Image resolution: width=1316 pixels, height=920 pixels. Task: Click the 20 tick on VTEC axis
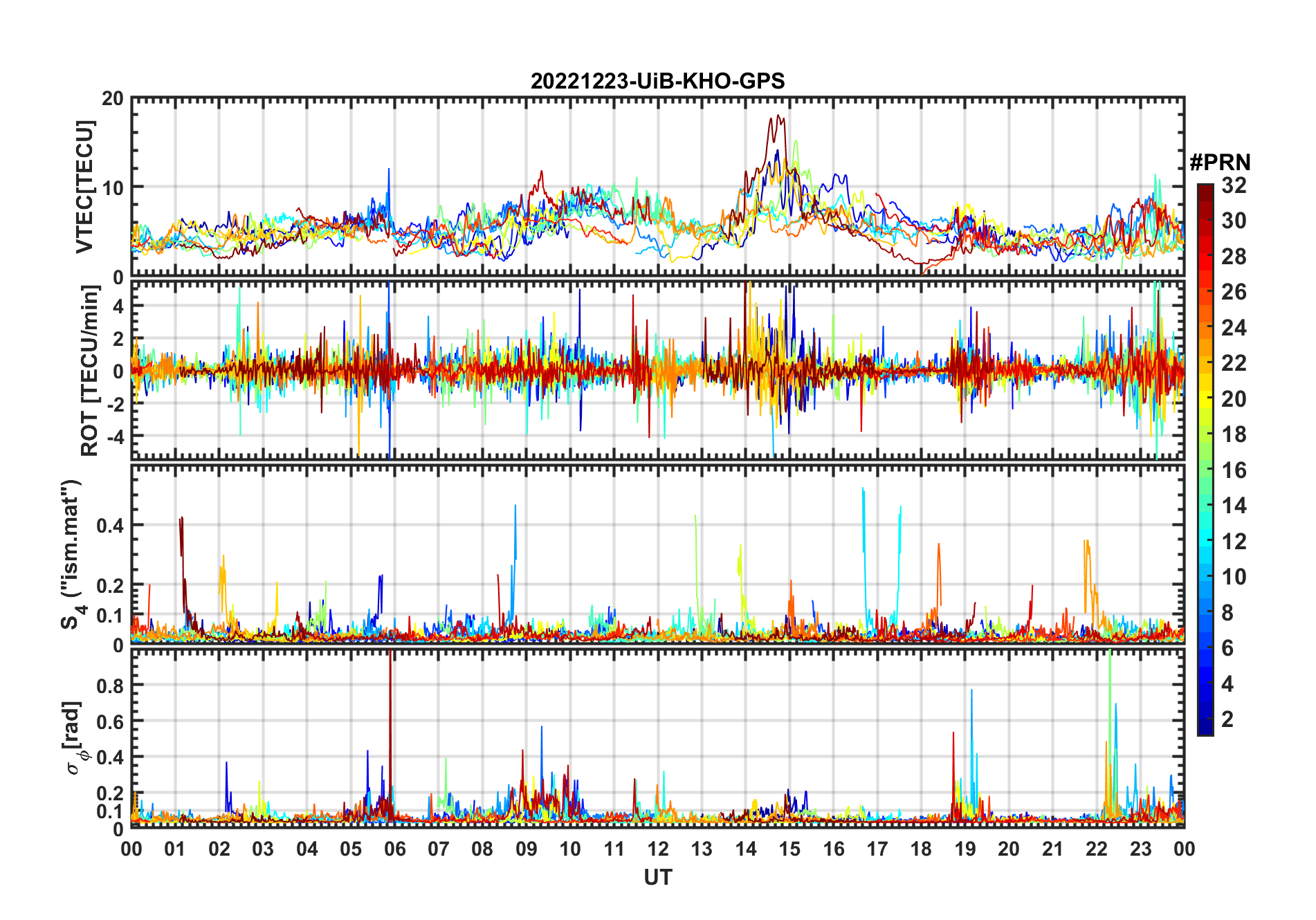[113, 99]
